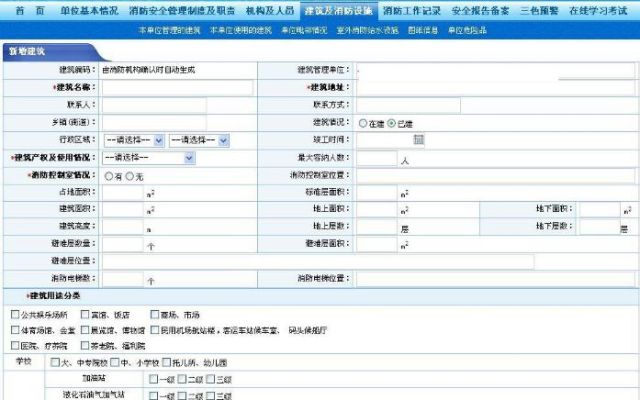
Task: Focus the 最大容纳人数 input field
Action: [x=376, y=158]
